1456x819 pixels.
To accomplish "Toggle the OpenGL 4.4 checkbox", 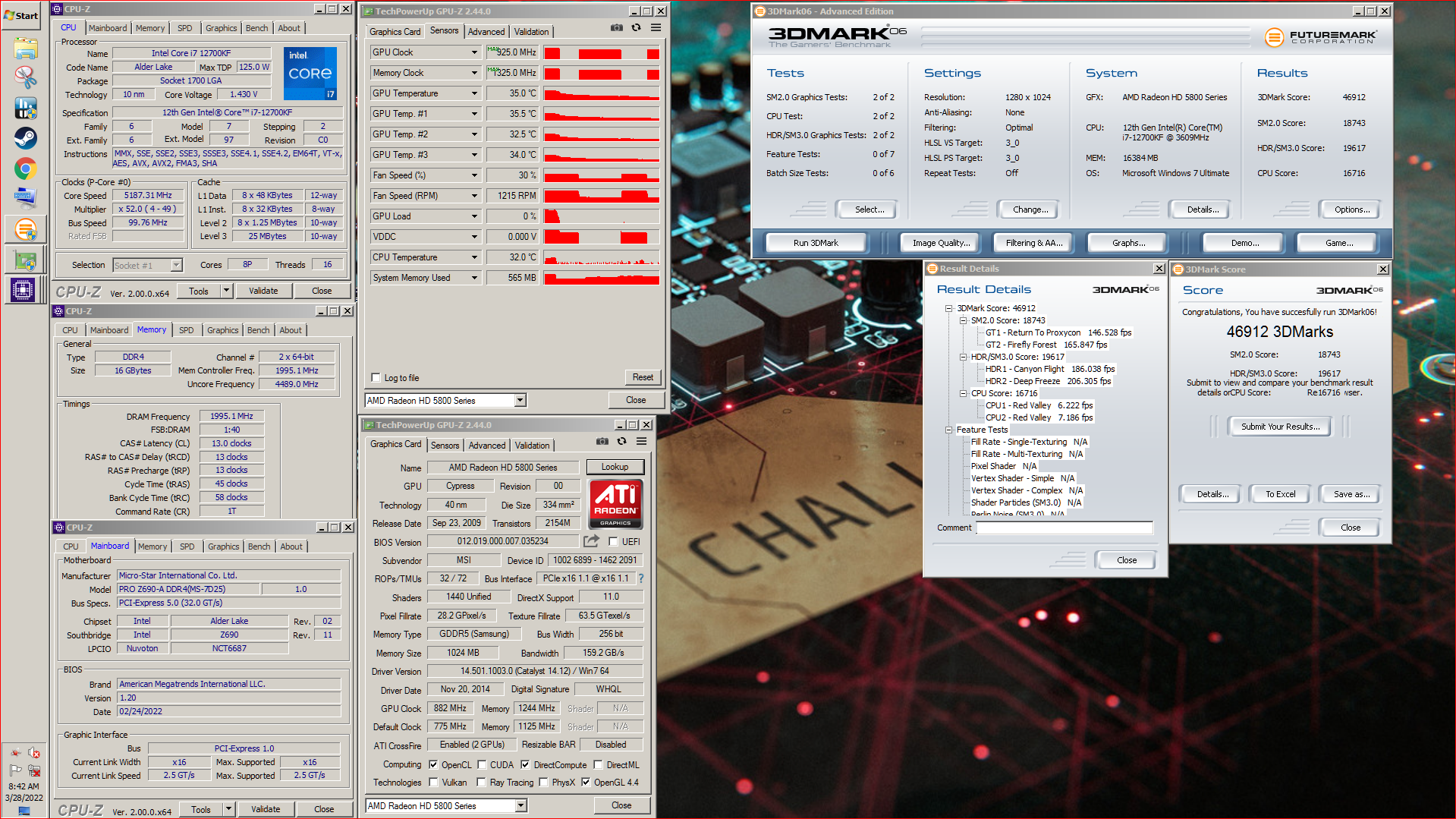I will click(x=586, y=782).
